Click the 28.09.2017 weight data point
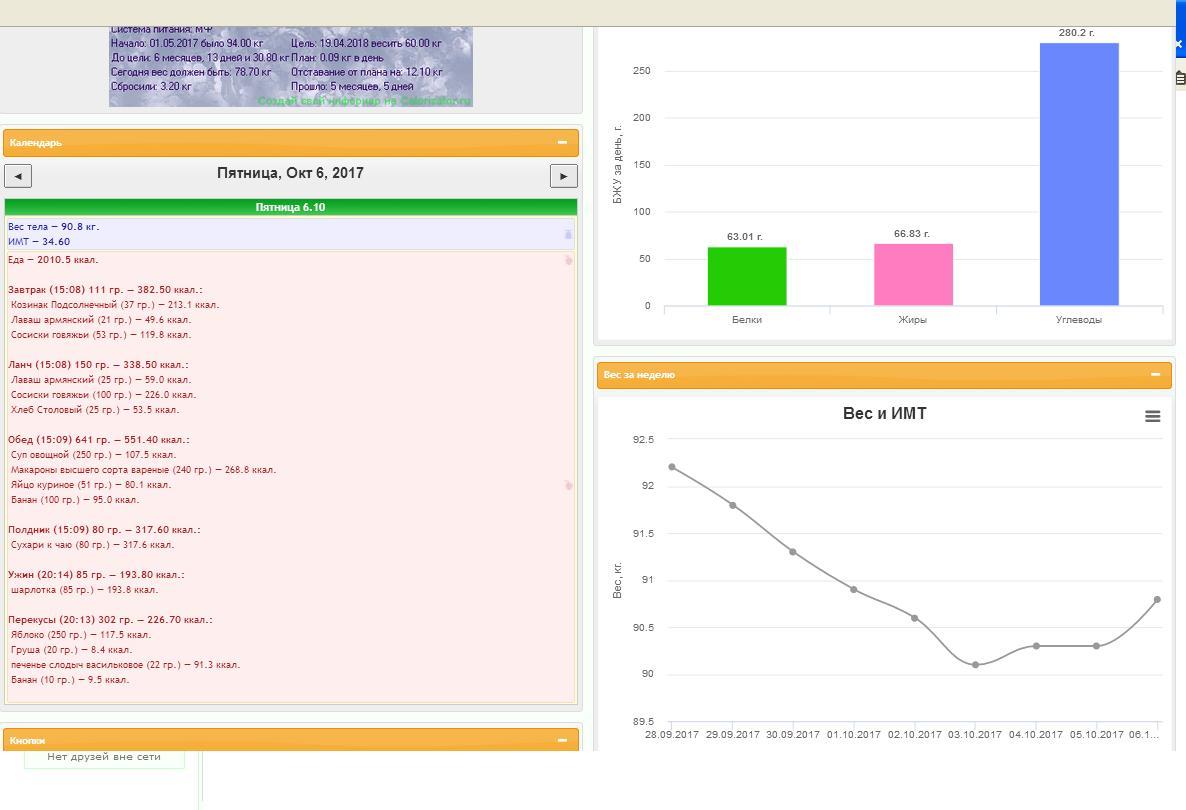Image resolution: width=1186 pixels, height=810 pixels. 672,467
